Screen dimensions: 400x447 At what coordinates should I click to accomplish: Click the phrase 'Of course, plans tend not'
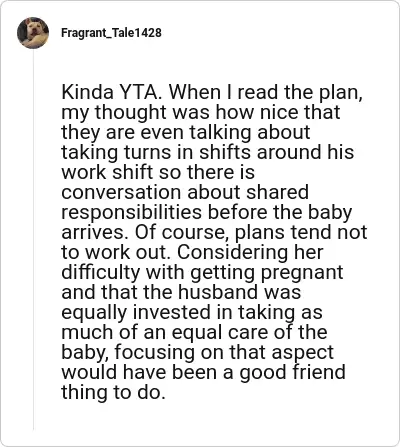click(x=251, y=232)
